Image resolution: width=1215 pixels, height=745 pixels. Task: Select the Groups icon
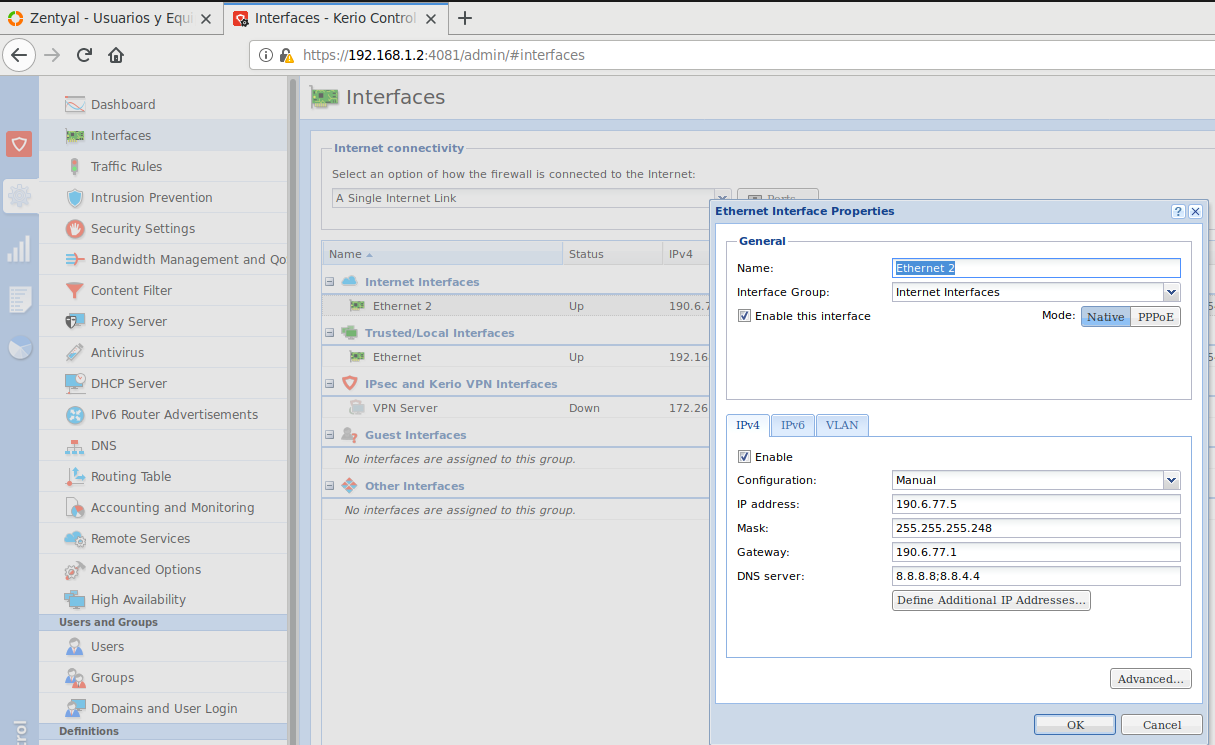pos(75,677)
